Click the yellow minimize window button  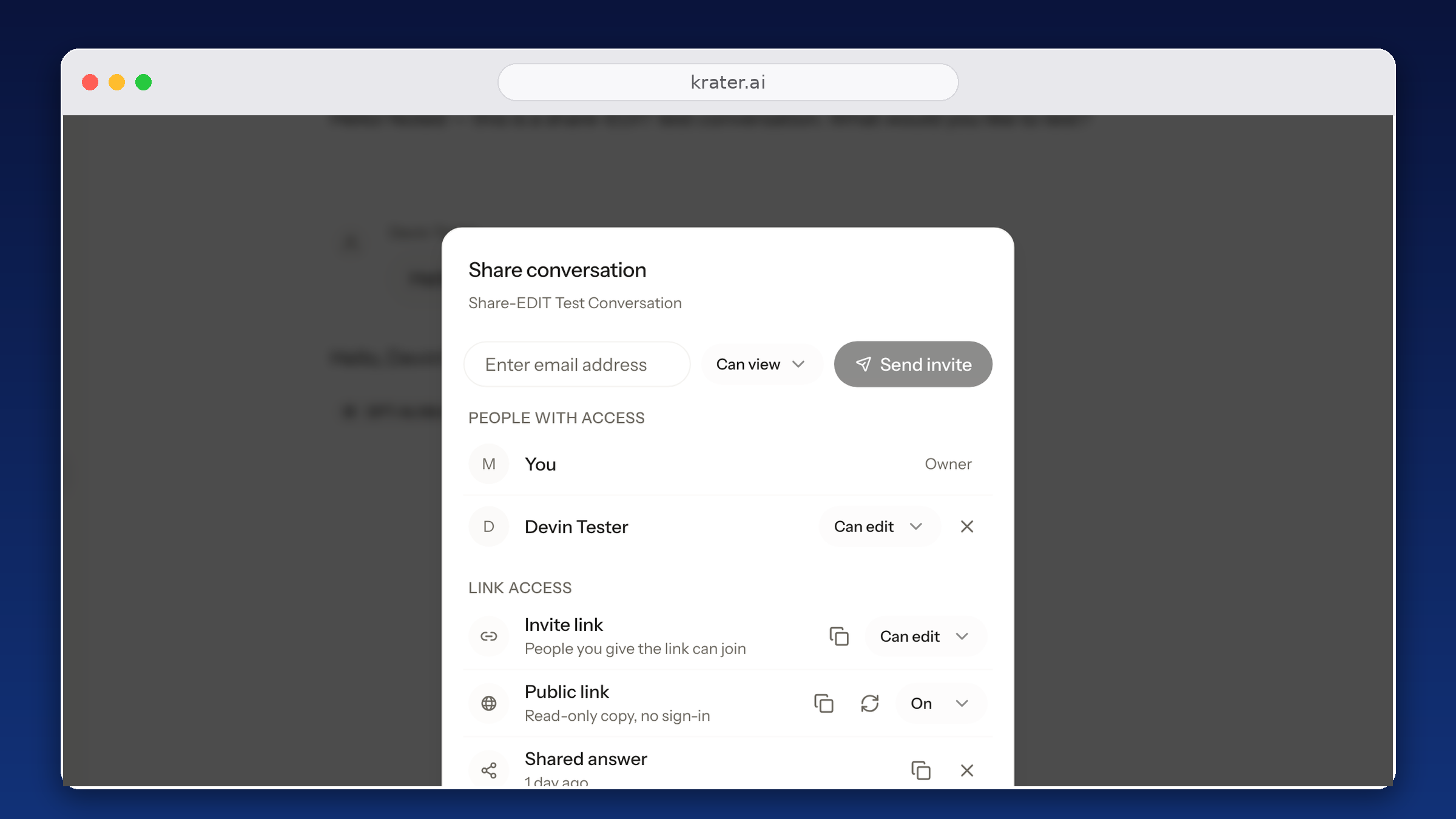point(117,82)
